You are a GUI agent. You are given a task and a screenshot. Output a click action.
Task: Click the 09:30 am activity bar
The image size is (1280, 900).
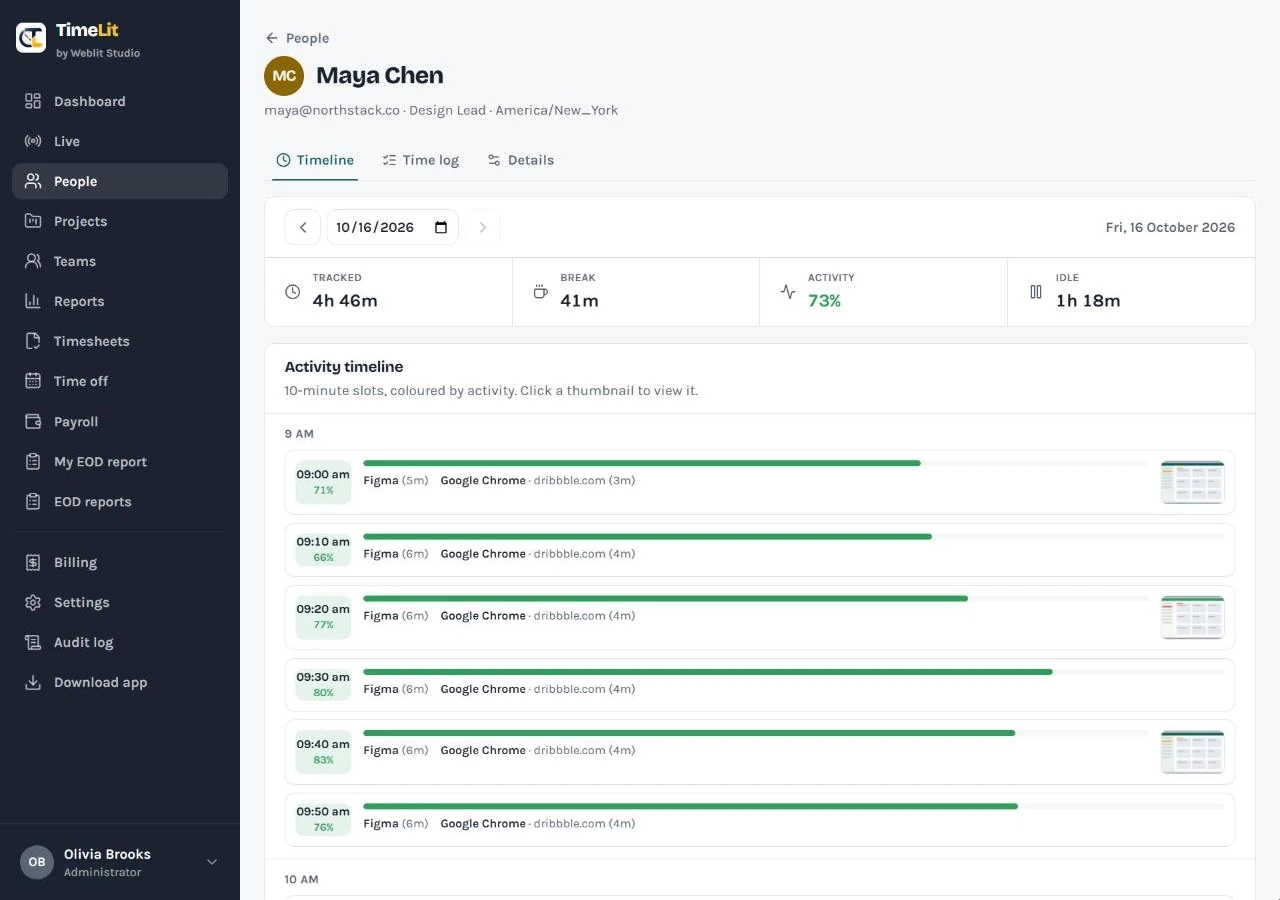794,672
